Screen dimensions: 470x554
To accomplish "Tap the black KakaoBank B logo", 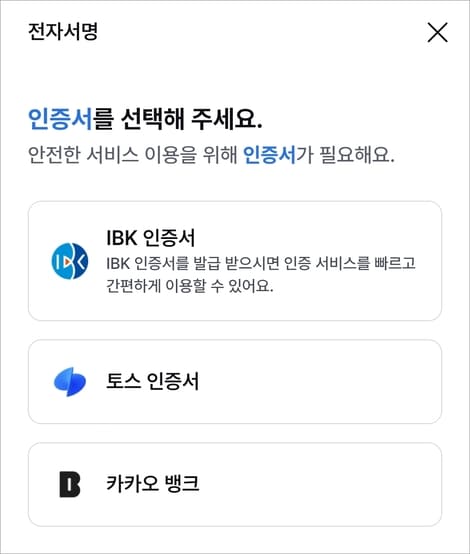I will click(x=70, y=484).
